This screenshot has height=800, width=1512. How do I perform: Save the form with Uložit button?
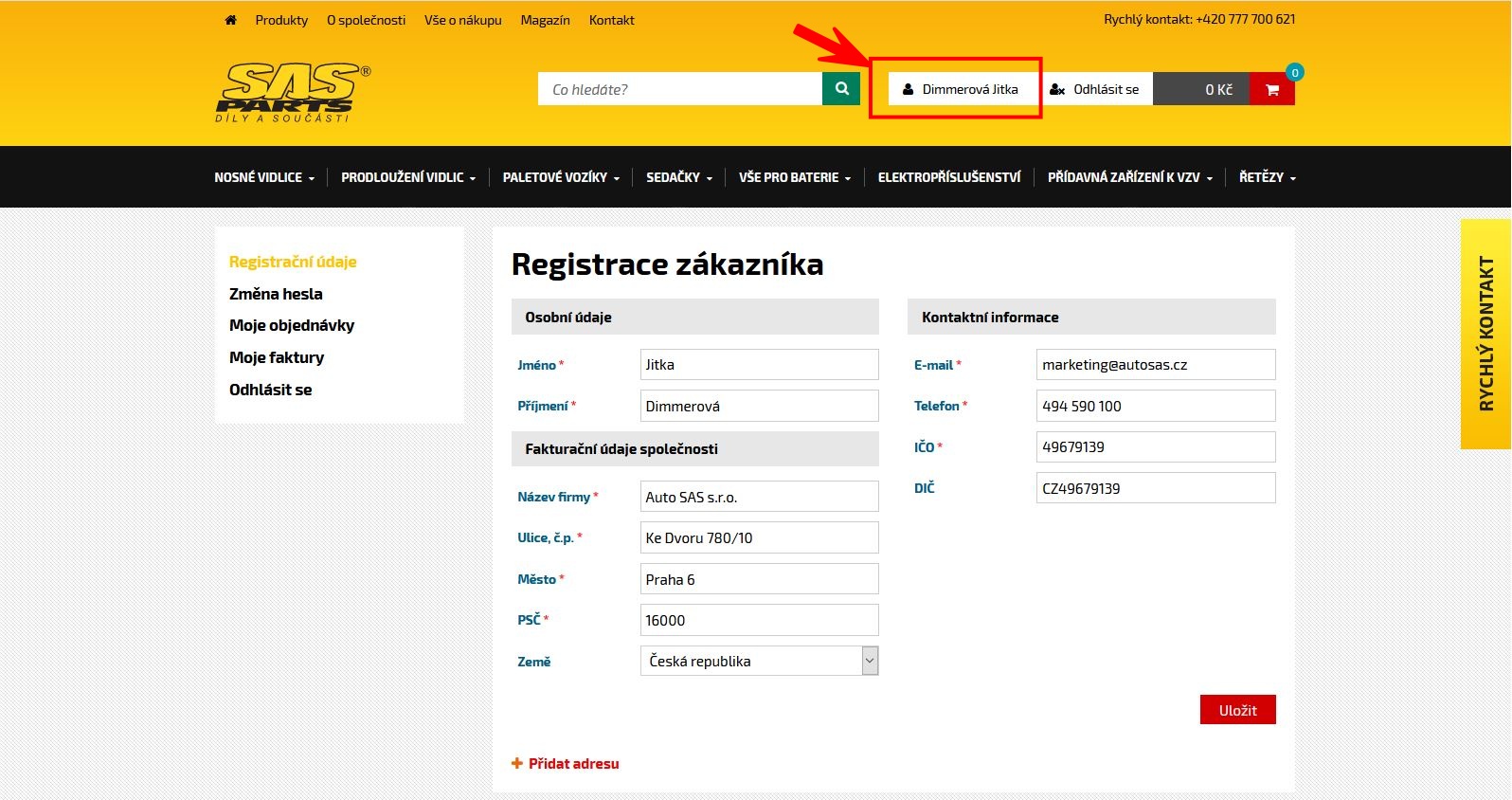pos(1237,710)
